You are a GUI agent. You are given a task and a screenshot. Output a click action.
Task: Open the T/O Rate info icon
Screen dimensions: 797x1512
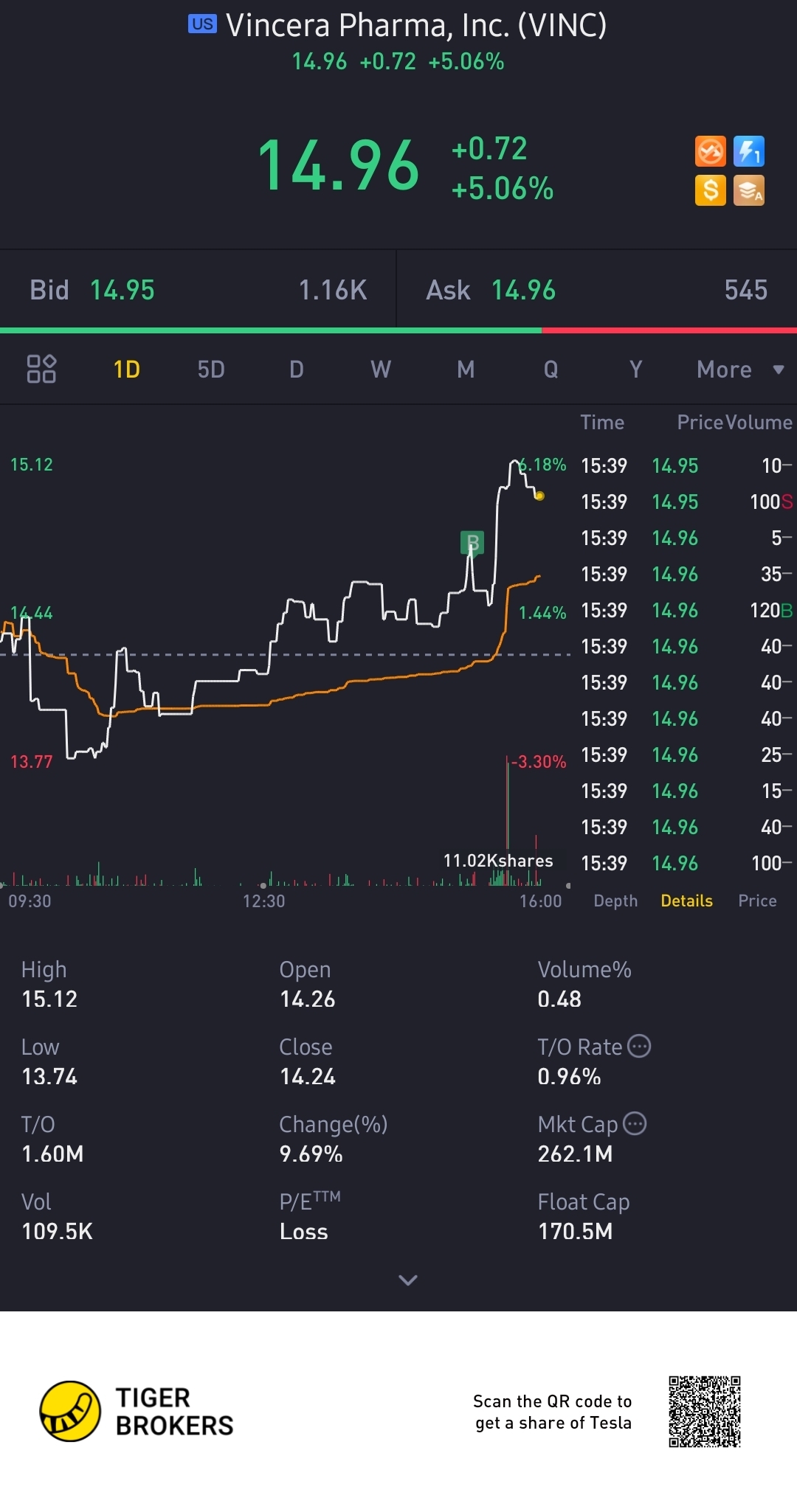639,1046
